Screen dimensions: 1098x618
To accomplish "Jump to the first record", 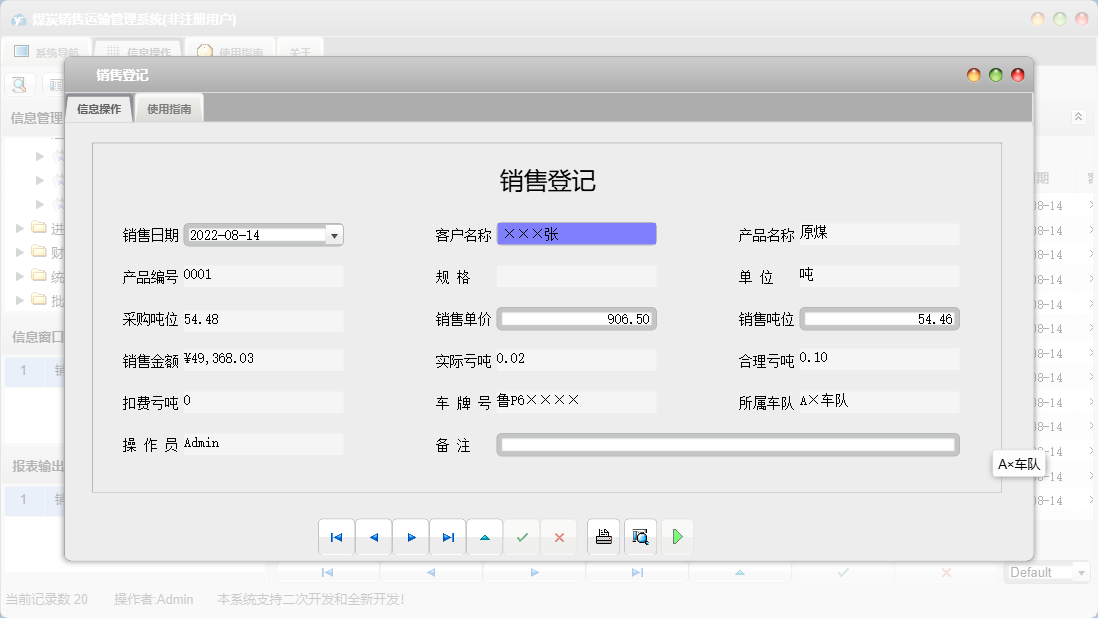I will point(337,537).
